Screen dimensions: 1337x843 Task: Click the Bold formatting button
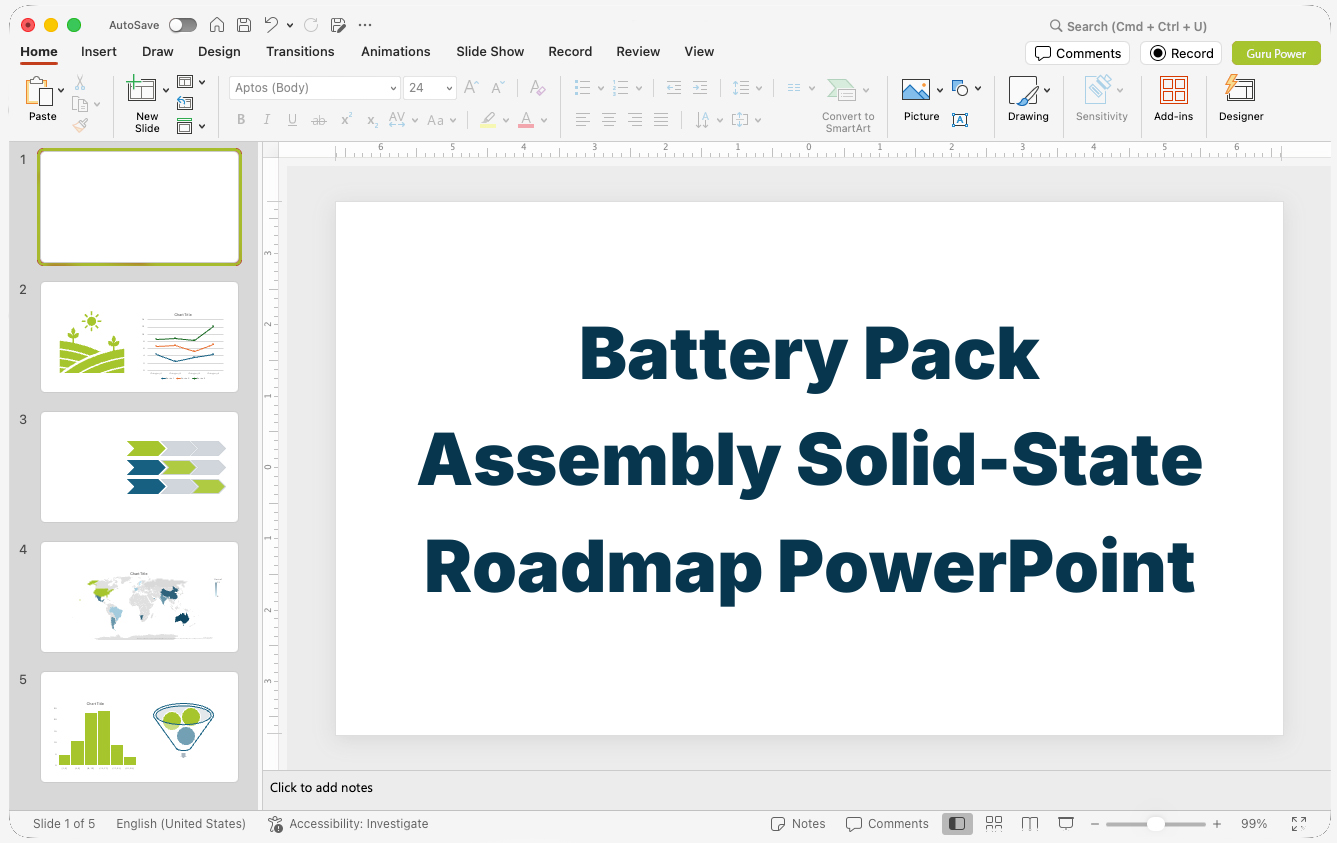click(241, 120)
